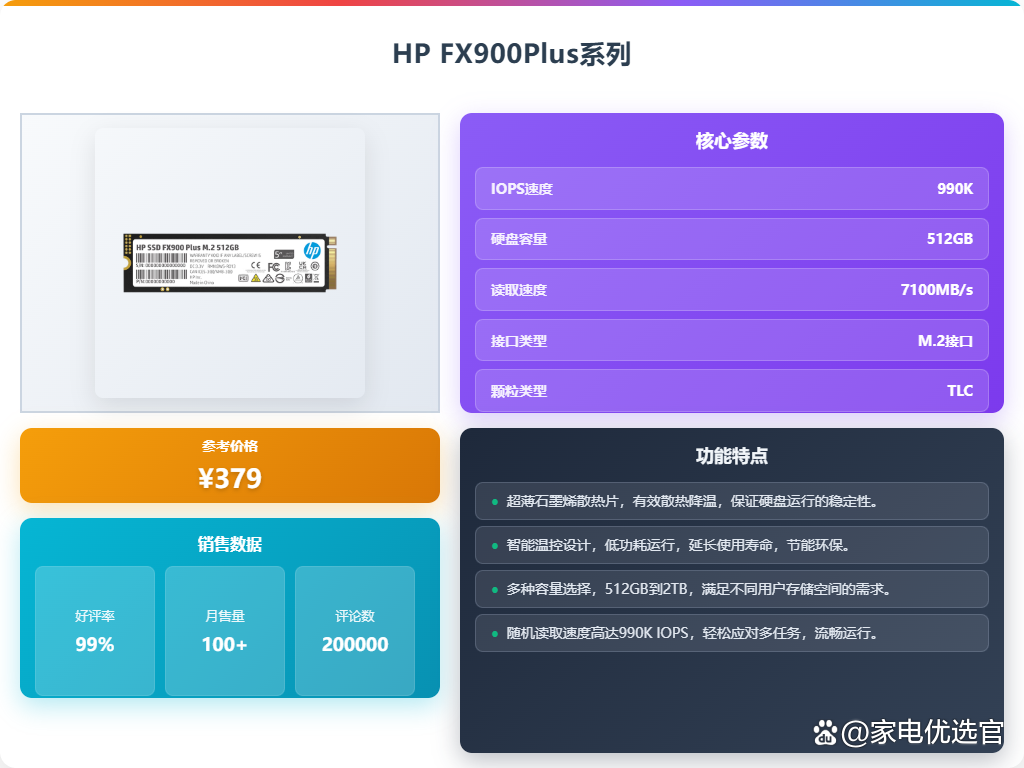Click the 销售数据 heading
Viewport: 1024px width, 768px height.
tap(230, 544)
